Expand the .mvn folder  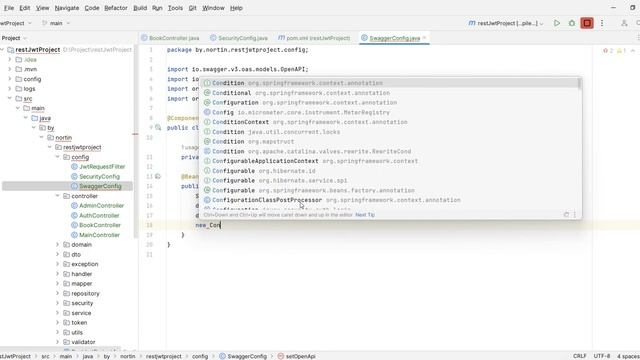(x=9, y=69)
